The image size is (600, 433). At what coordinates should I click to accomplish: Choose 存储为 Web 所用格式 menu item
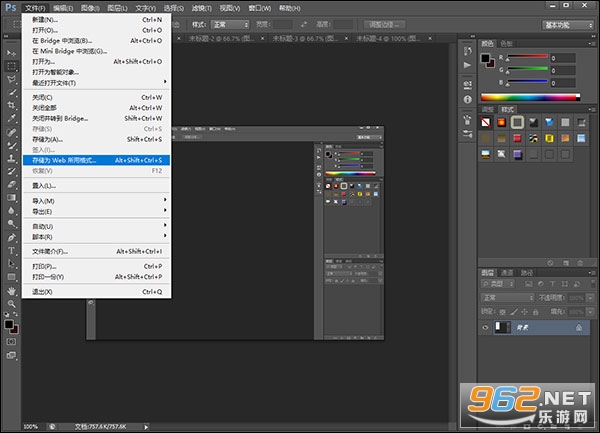pos(96,160)
